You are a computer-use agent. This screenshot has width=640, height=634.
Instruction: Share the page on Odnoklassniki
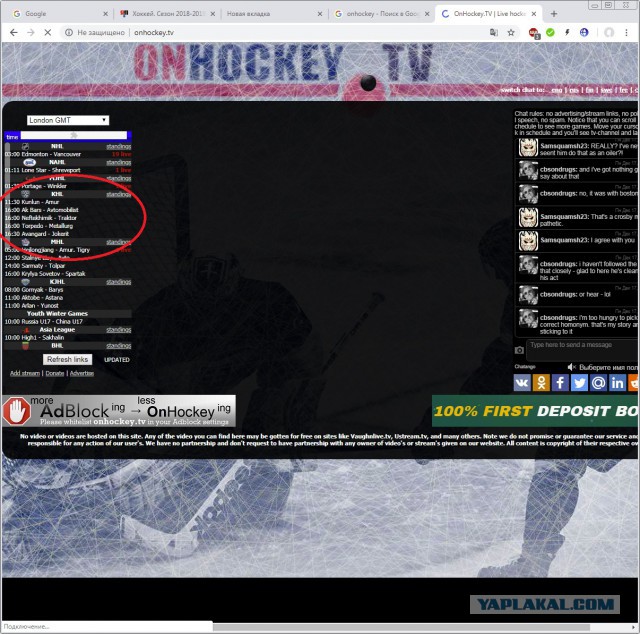[x=541, y=383]
